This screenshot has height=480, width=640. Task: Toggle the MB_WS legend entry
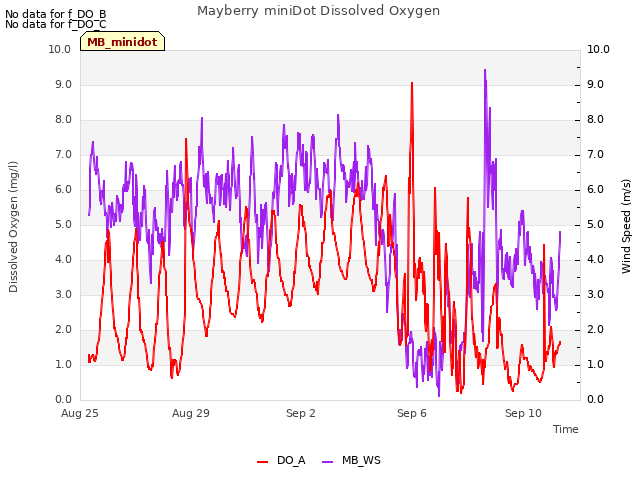click(351, 461)
